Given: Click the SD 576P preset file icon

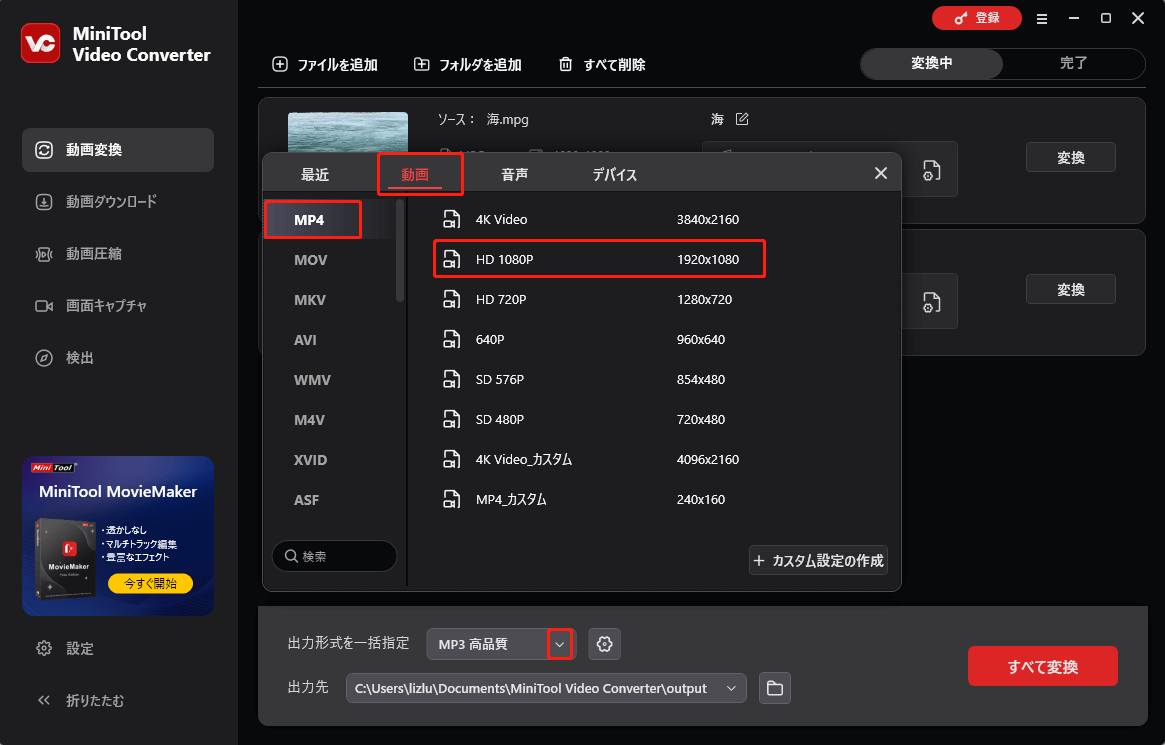Looking at the screenshot, I should (x=452, y=380).
